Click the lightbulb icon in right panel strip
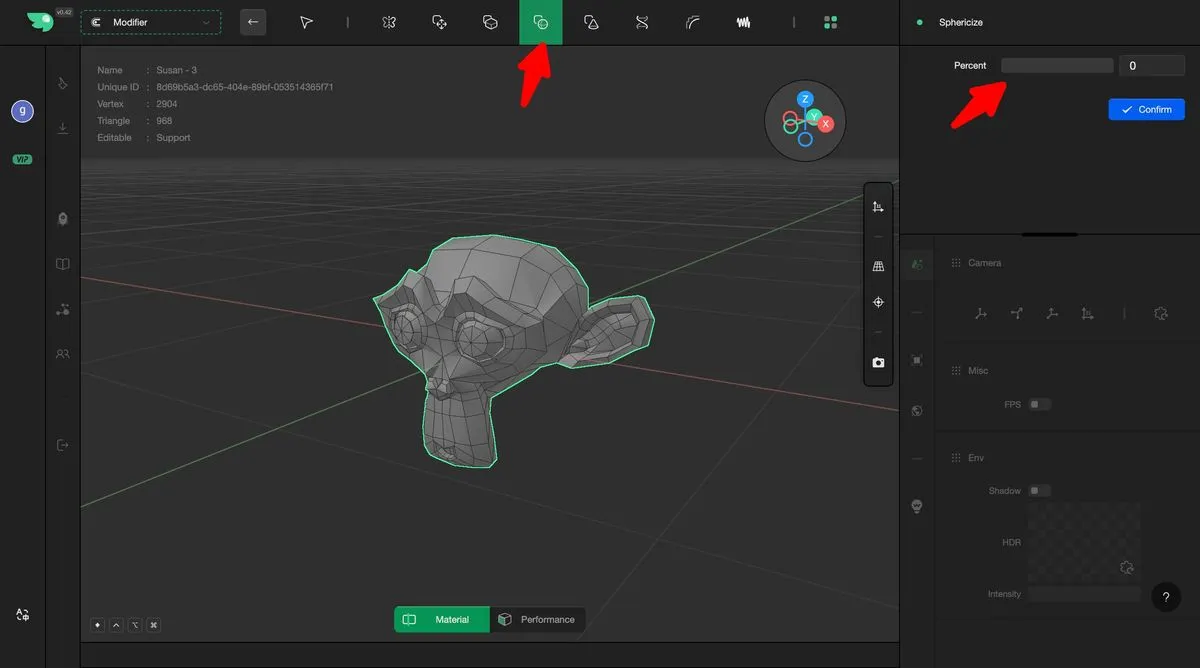This screenshot has height=668, width=1200. [x=917, y=506]
